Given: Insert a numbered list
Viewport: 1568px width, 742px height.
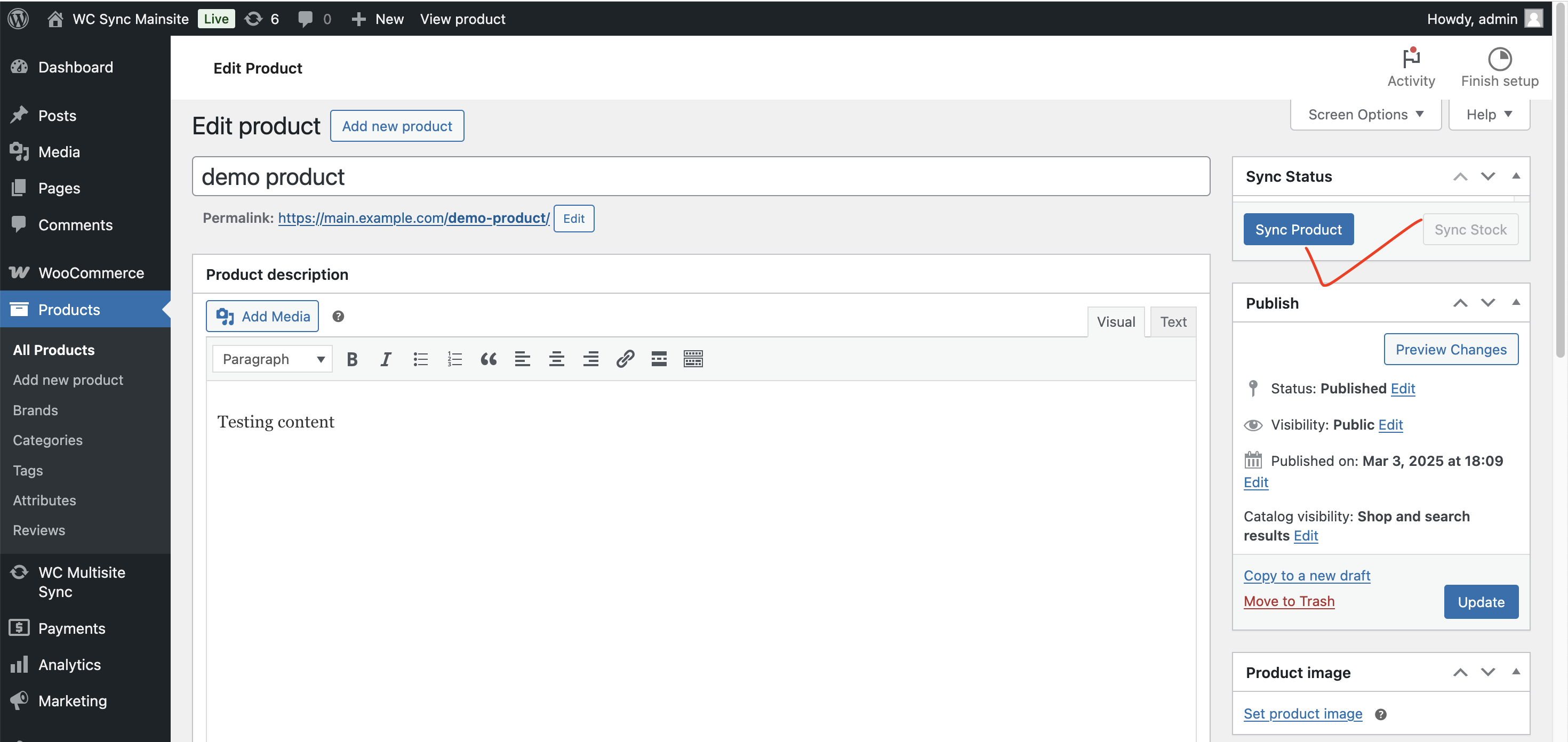Looking at the screenshot, I should 454,359.
